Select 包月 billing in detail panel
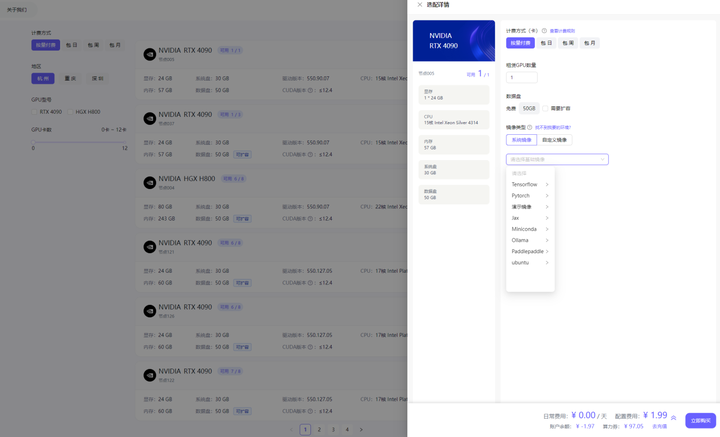720x437 pixels. coord(590,43)
